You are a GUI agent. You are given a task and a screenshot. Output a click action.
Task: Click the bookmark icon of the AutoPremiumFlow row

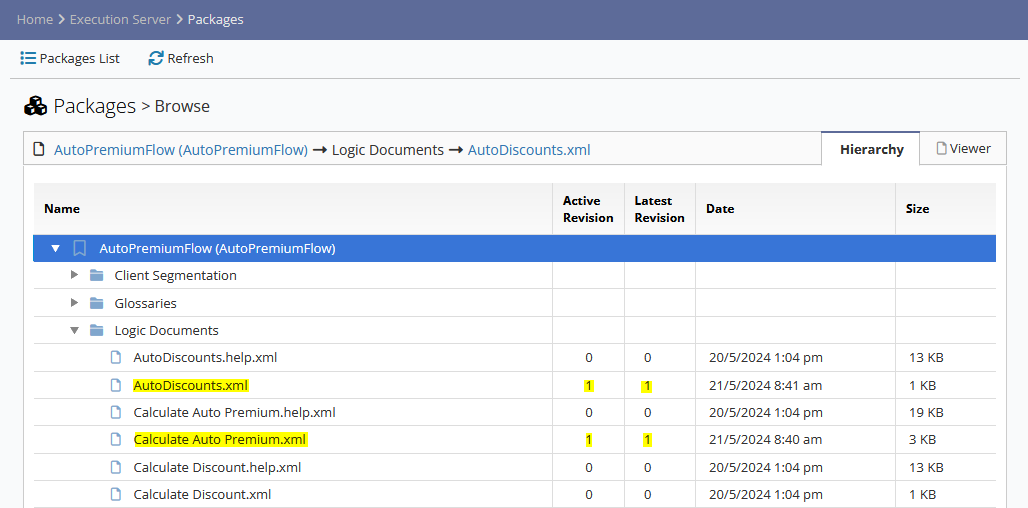(79, 248)
